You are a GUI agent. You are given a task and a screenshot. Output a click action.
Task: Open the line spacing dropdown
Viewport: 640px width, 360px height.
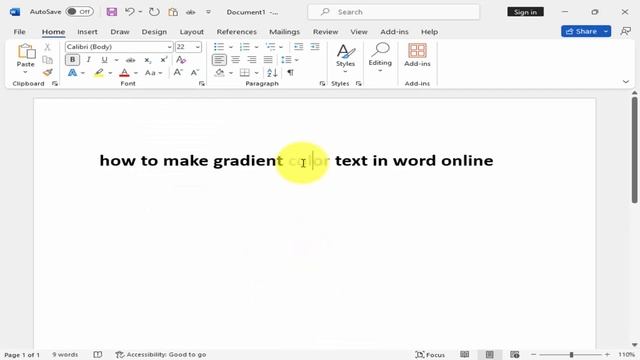(x=290, y=60)
